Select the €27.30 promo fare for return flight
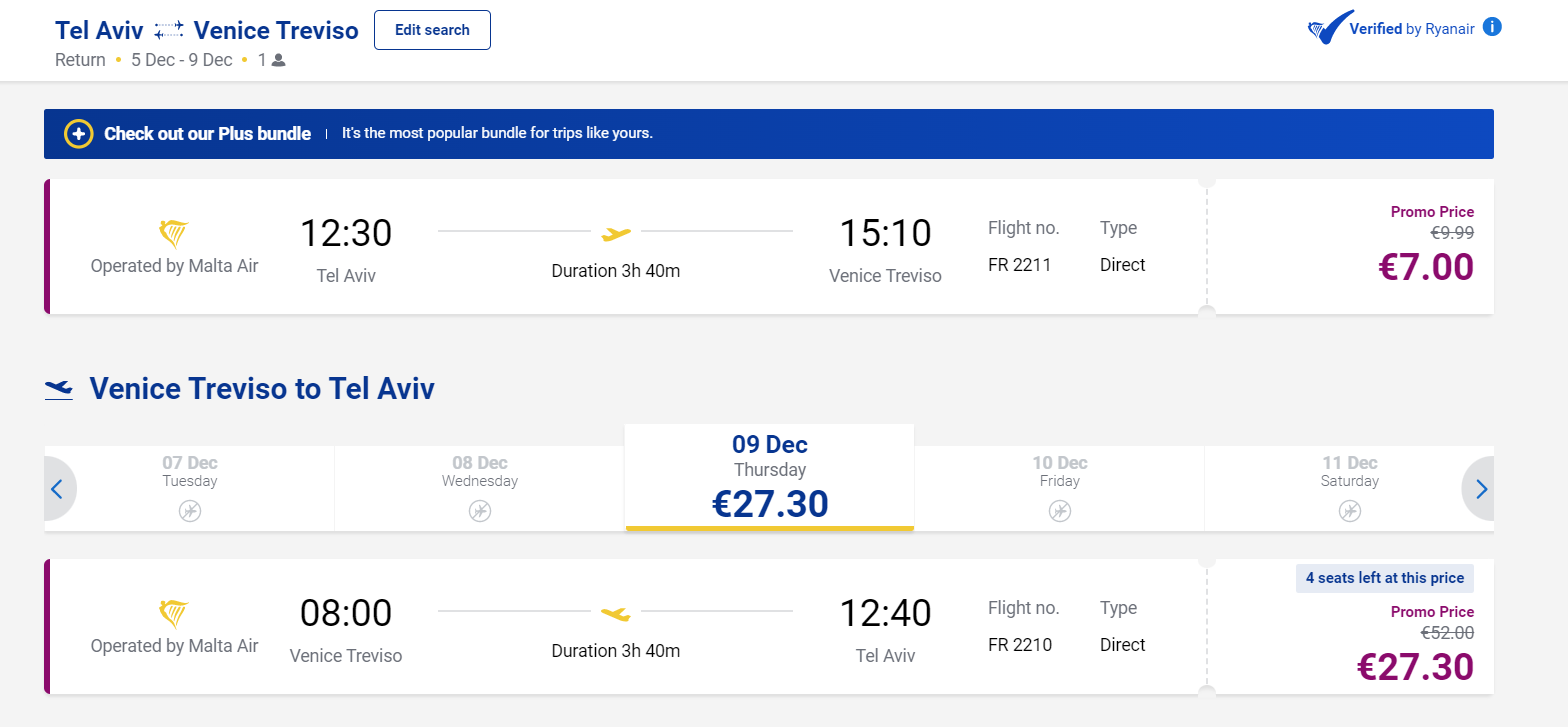 (x=1415, y=667)
